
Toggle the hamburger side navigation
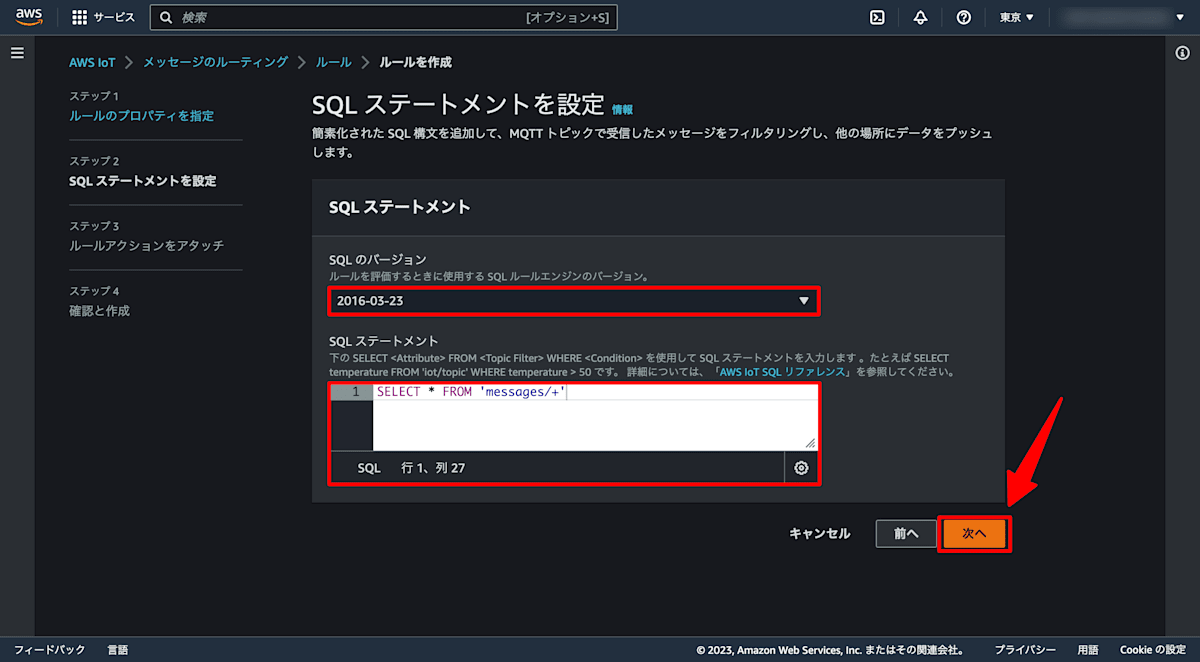[x=17, y=53]
